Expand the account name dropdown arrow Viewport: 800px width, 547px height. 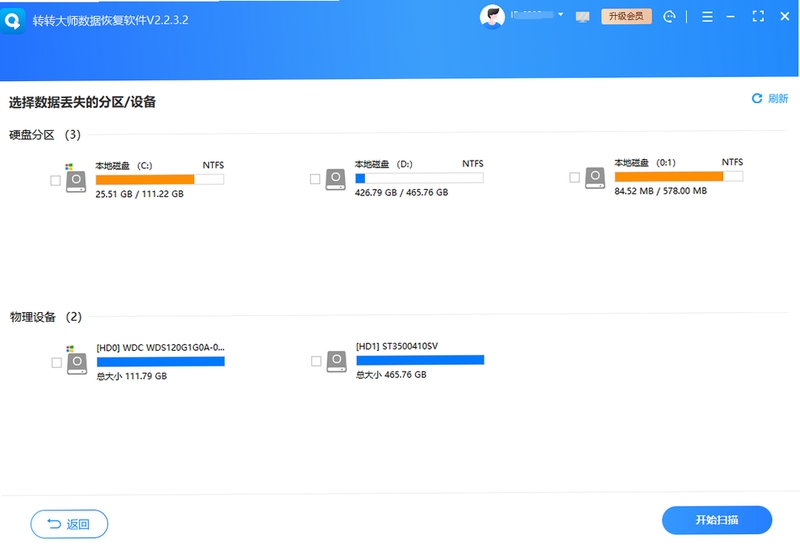point(560,15)
